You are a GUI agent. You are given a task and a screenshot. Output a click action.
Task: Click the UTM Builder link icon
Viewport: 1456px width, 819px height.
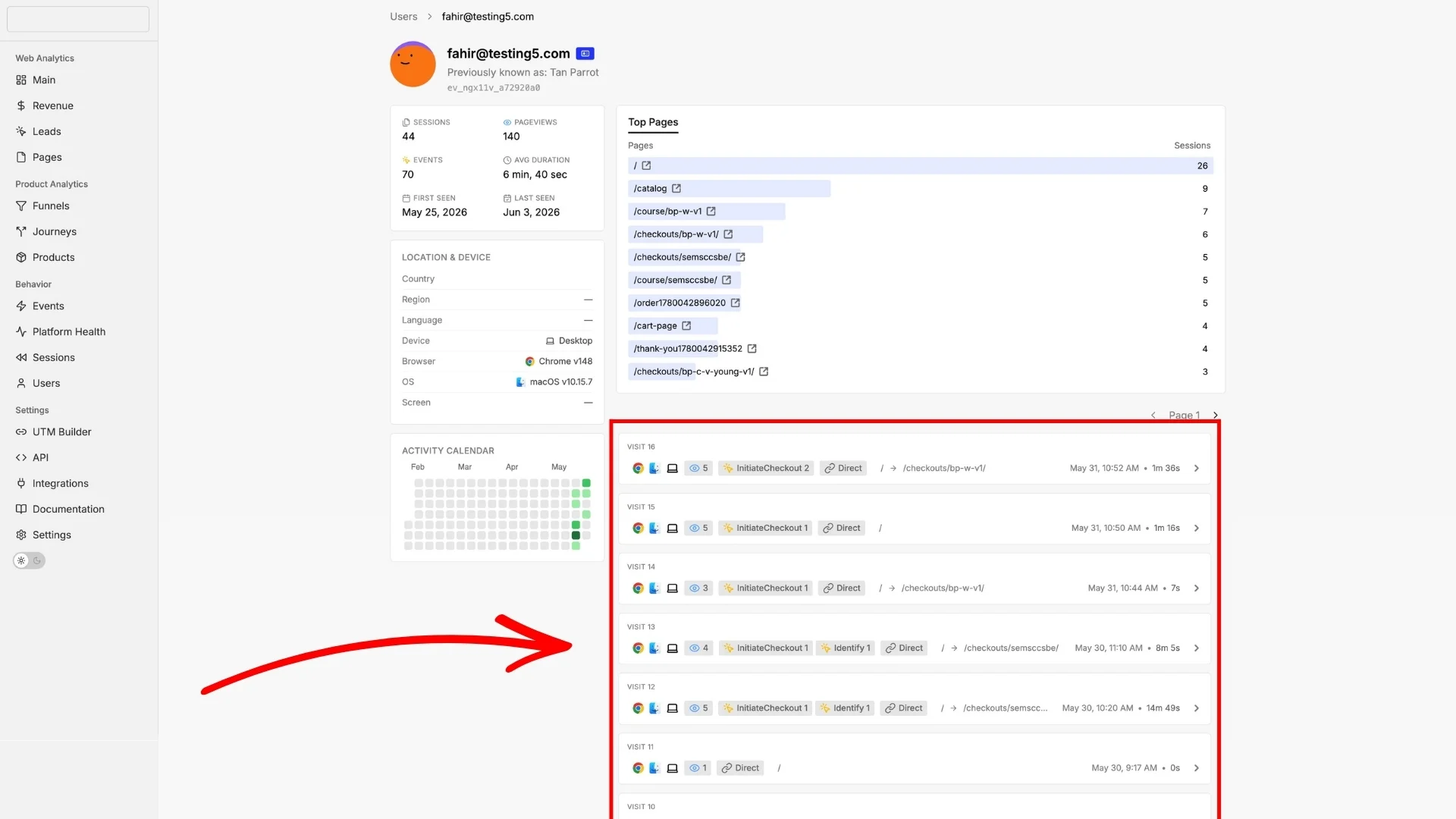(21, 431)
